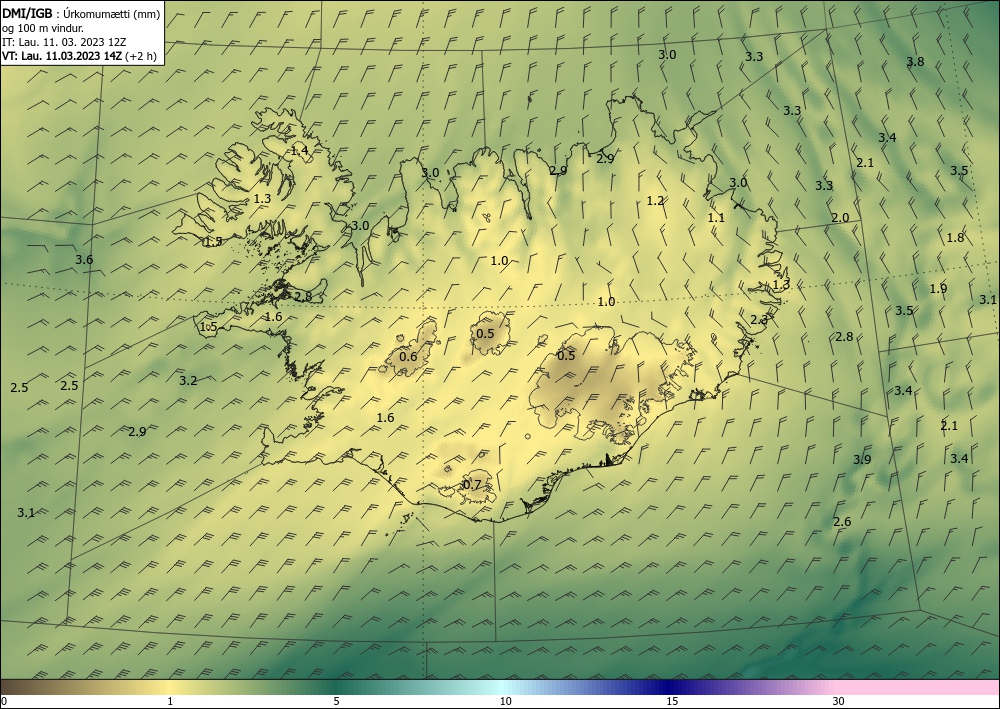Click the title text "DMI/IGB : Úrkomumætti (mm)"

click(x=81, y=14)
